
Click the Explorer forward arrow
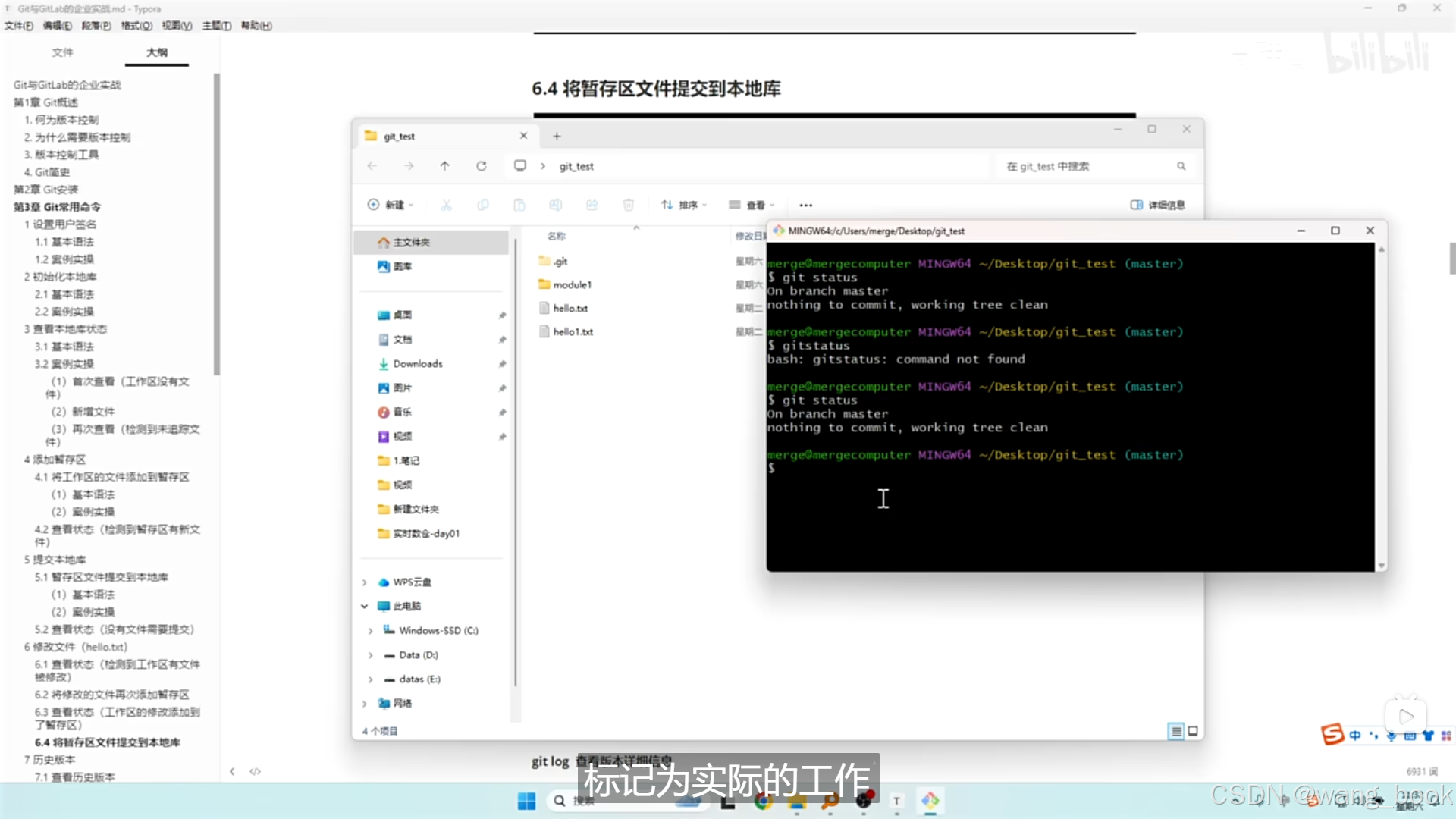pyautogui.click(x=409, y=166)
